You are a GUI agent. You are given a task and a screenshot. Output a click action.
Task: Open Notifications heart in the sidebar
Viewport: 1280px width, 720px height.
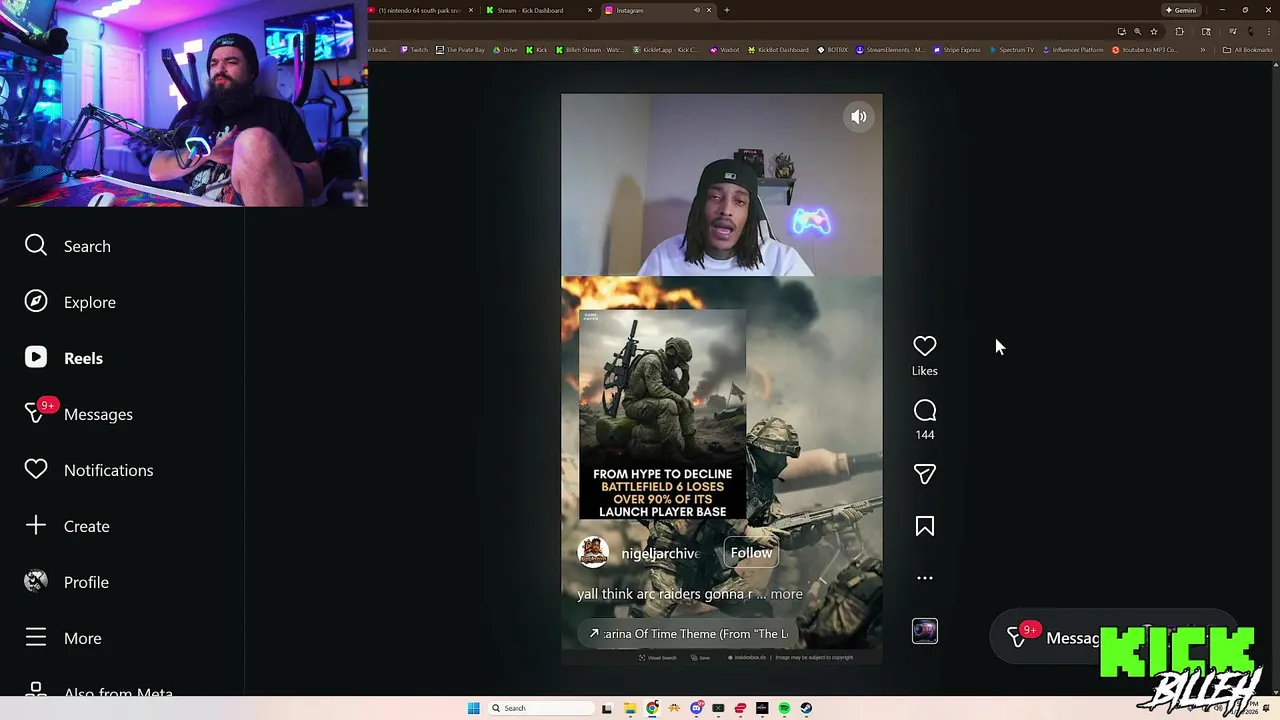tap(89, 470)
